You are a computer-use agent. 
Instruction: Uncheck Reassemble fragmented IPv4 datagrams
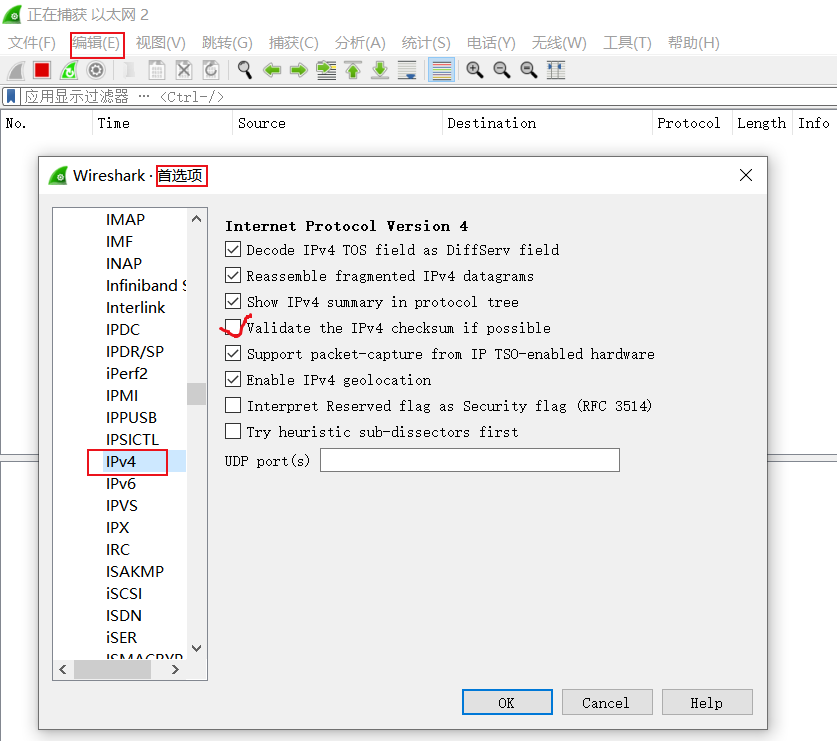coord(233,275)
